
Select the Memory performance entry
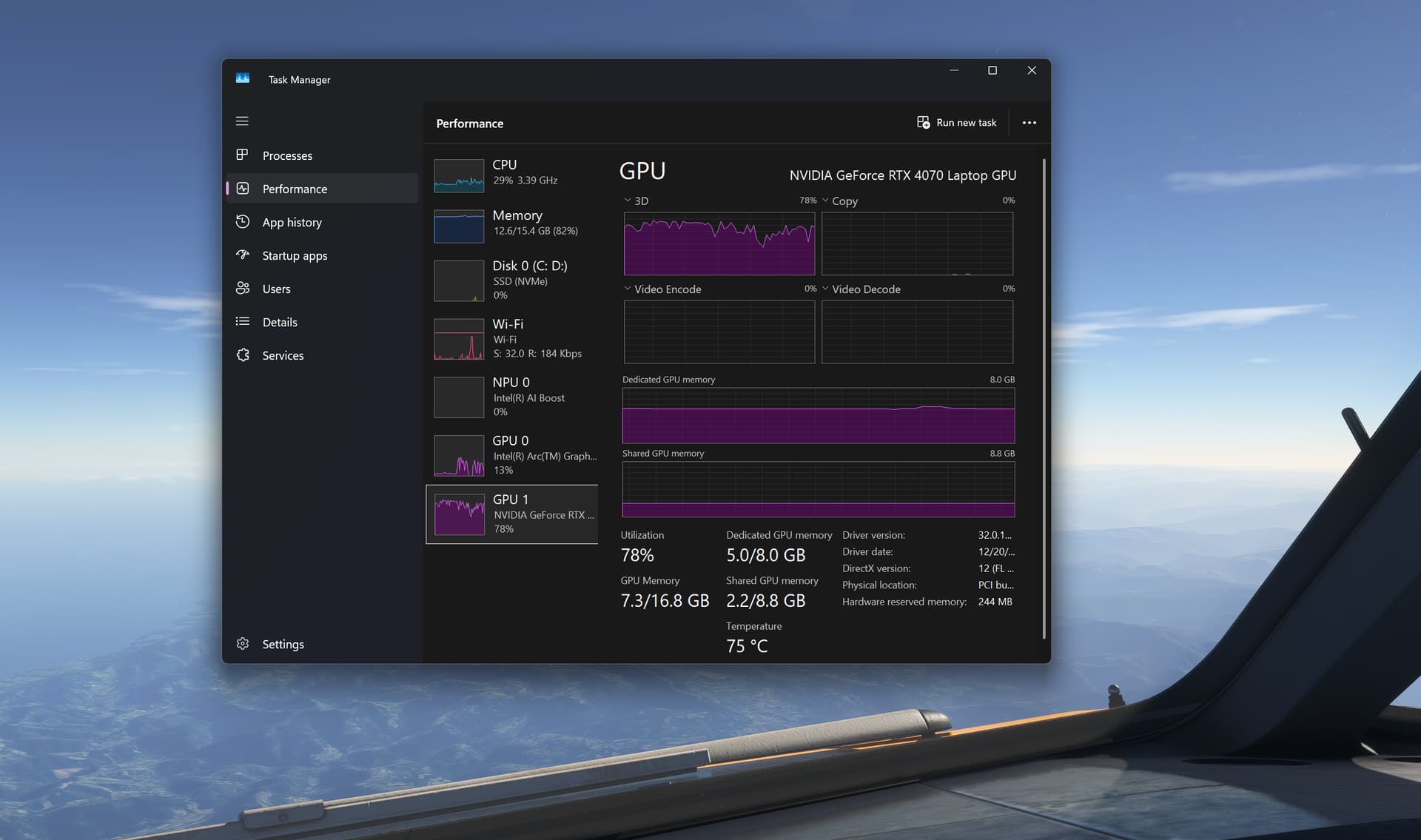(512, 226)
